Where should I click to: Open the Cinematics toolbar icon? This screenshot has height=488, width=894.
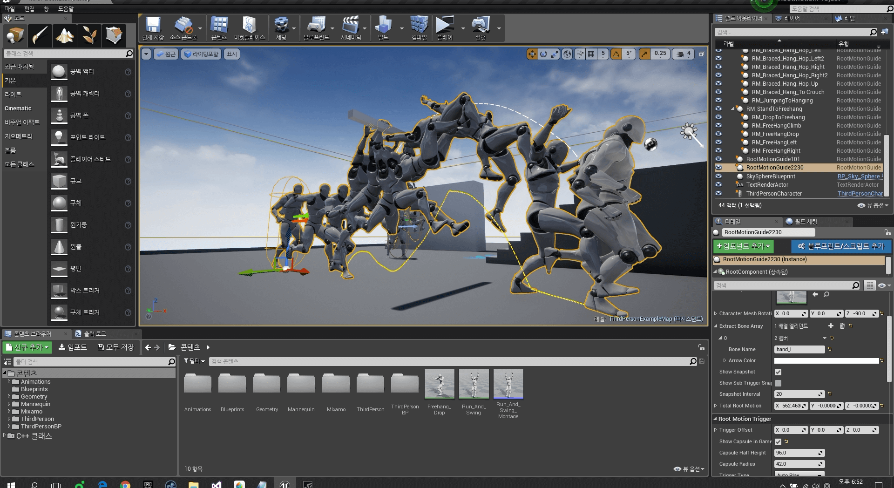(351, 26)
